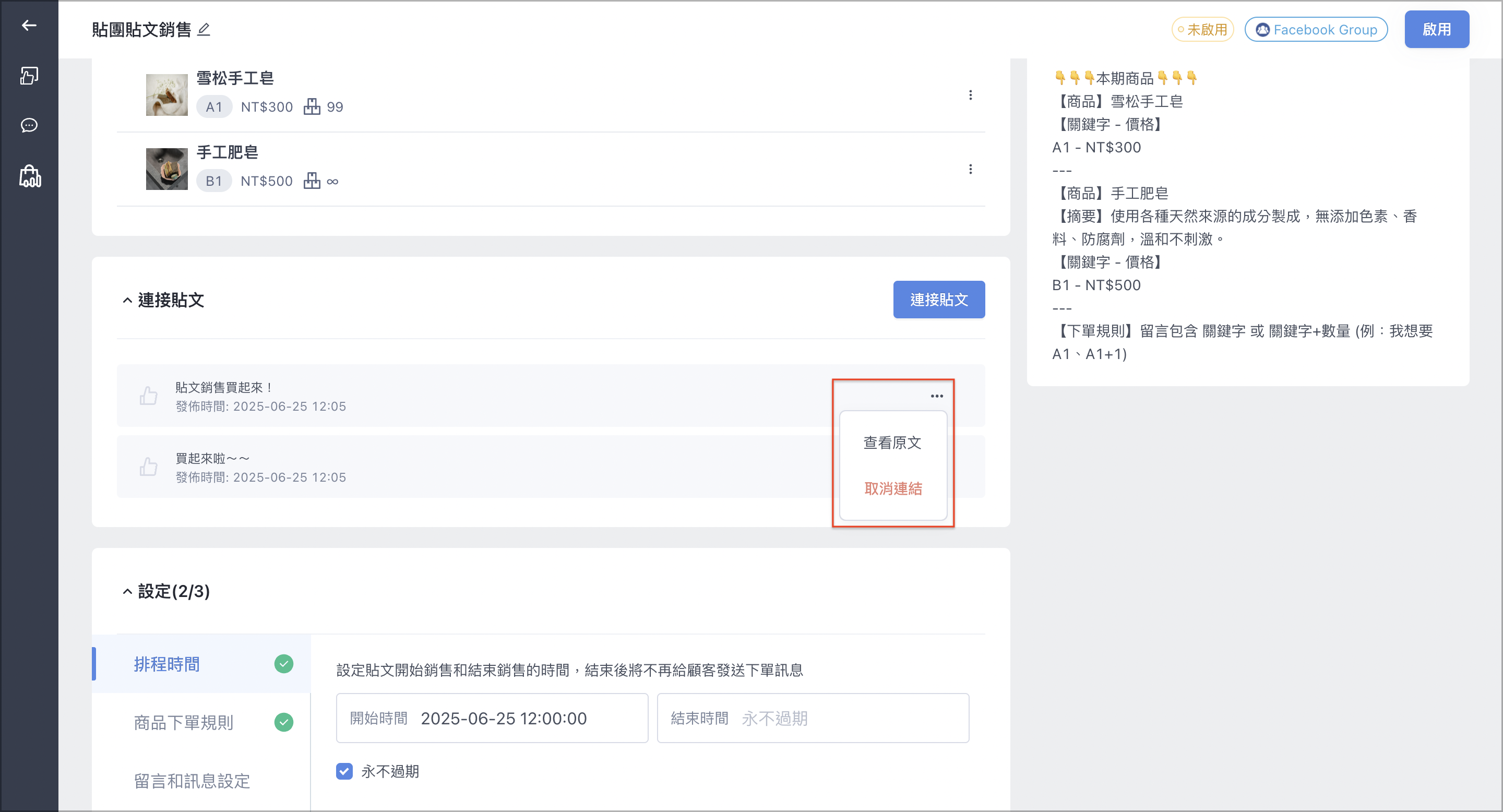Click the Facebook Group badge
Screen dimensions: 1503x812
point(1316,29)
